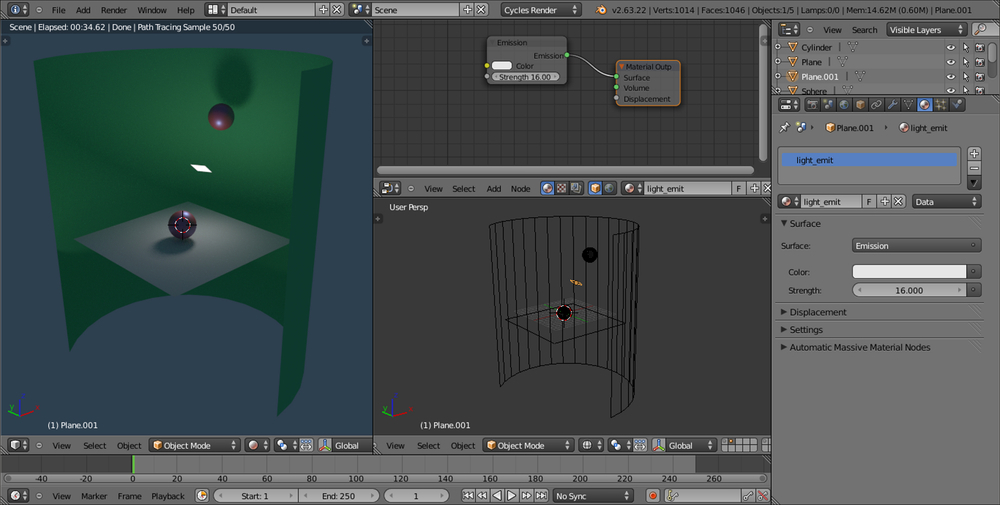Expand the Settings panel
This screenshot has width=1000, height=505.
[x=806, y=329]
